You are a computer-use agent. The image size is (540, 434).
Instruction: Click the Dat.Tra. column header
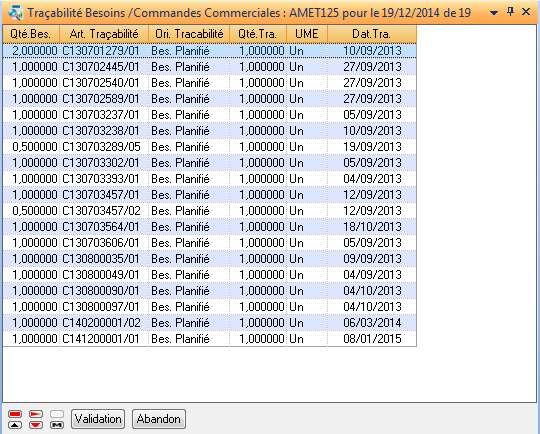(372, 34)
